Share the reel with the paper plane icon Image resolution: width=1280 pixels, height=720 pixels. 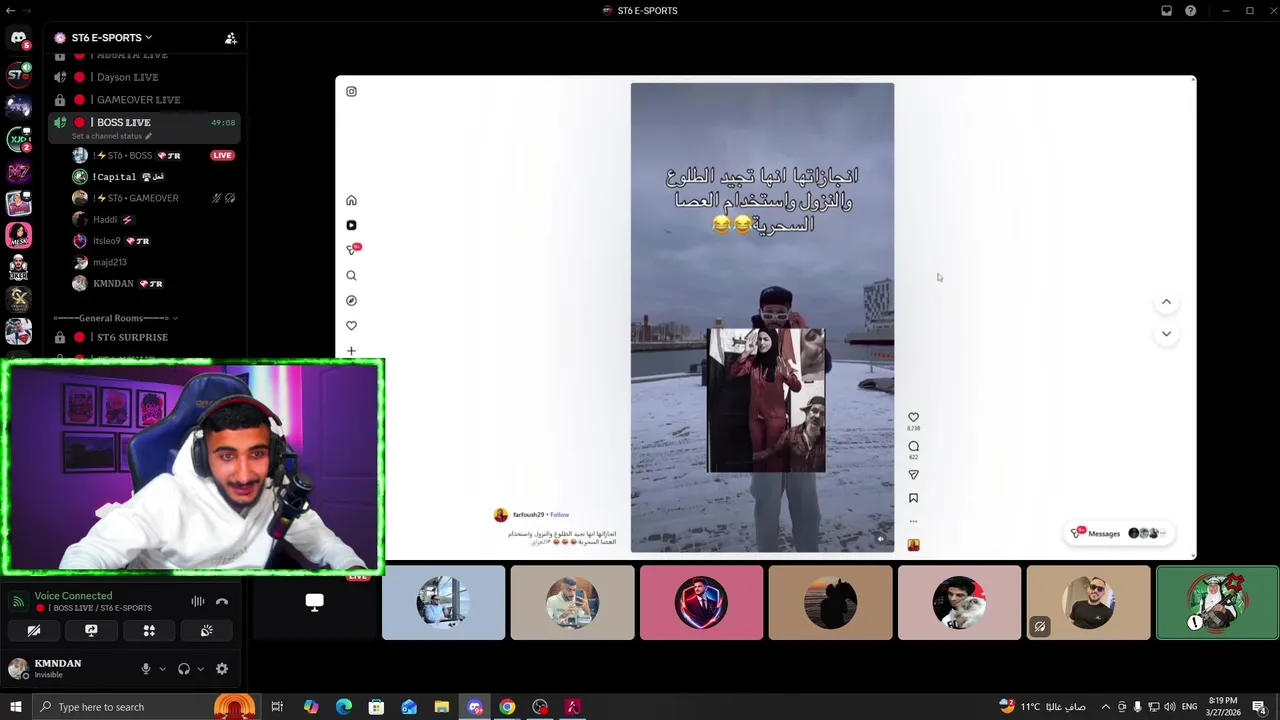coord(913,475)
